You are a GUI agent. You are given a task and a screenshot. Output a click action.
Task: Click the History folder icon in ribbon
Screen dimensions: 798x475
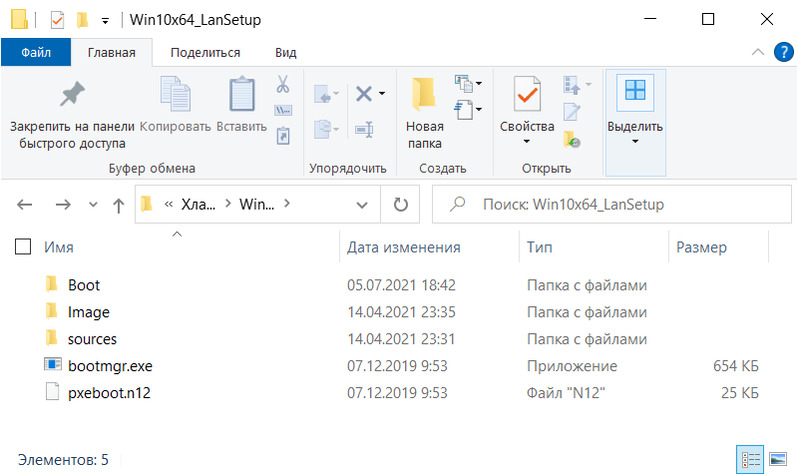coord(572,139)
